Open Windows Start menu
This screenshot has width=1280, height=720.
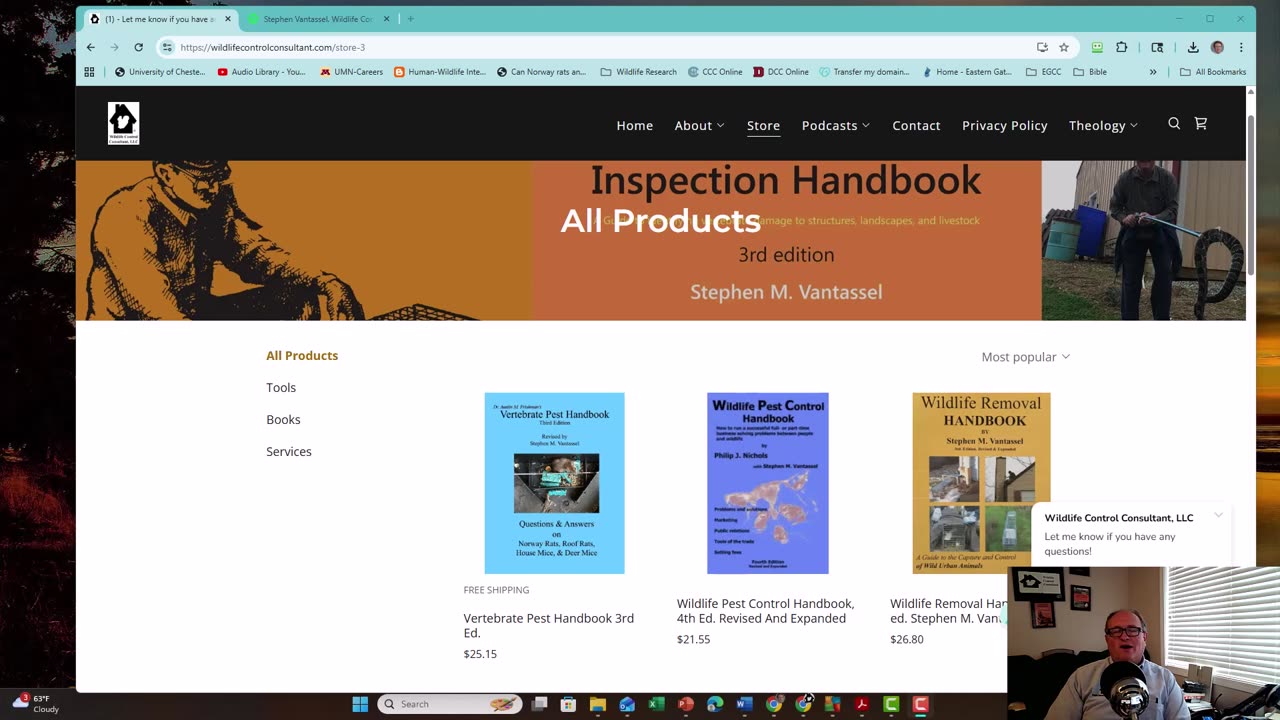click(x=360, y=704)
